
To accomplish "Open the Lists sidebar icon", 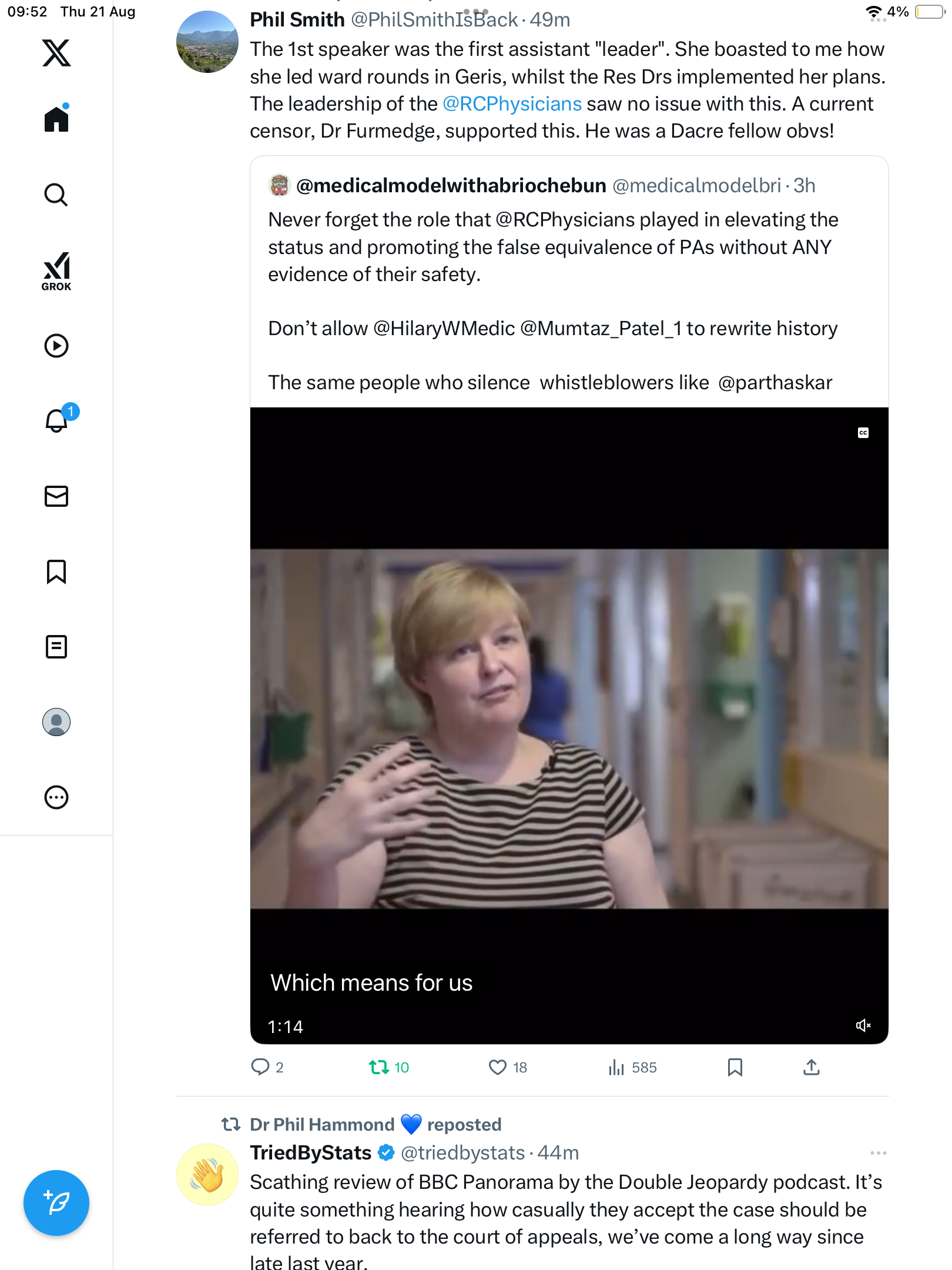I will pos(56,647).
